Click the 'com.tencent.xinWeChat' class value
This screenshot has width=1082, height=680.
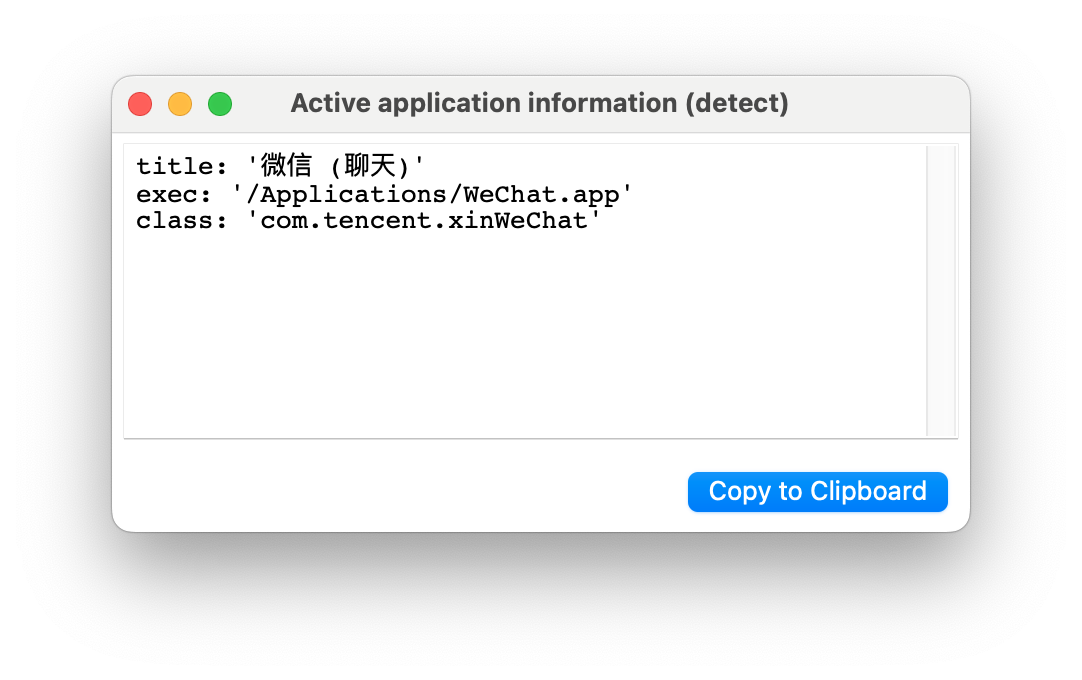pos(425,221)
